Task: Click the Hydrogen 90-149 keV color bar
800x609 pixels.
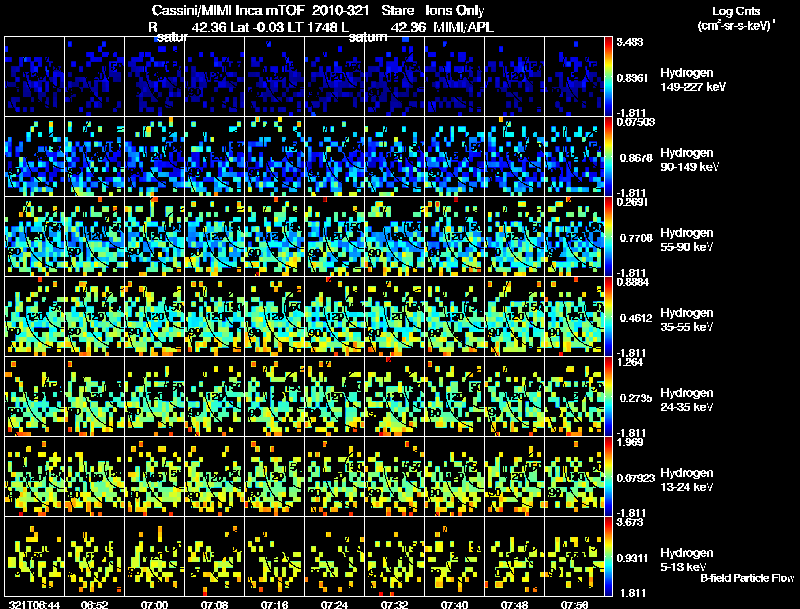Action: click(608, 157)
